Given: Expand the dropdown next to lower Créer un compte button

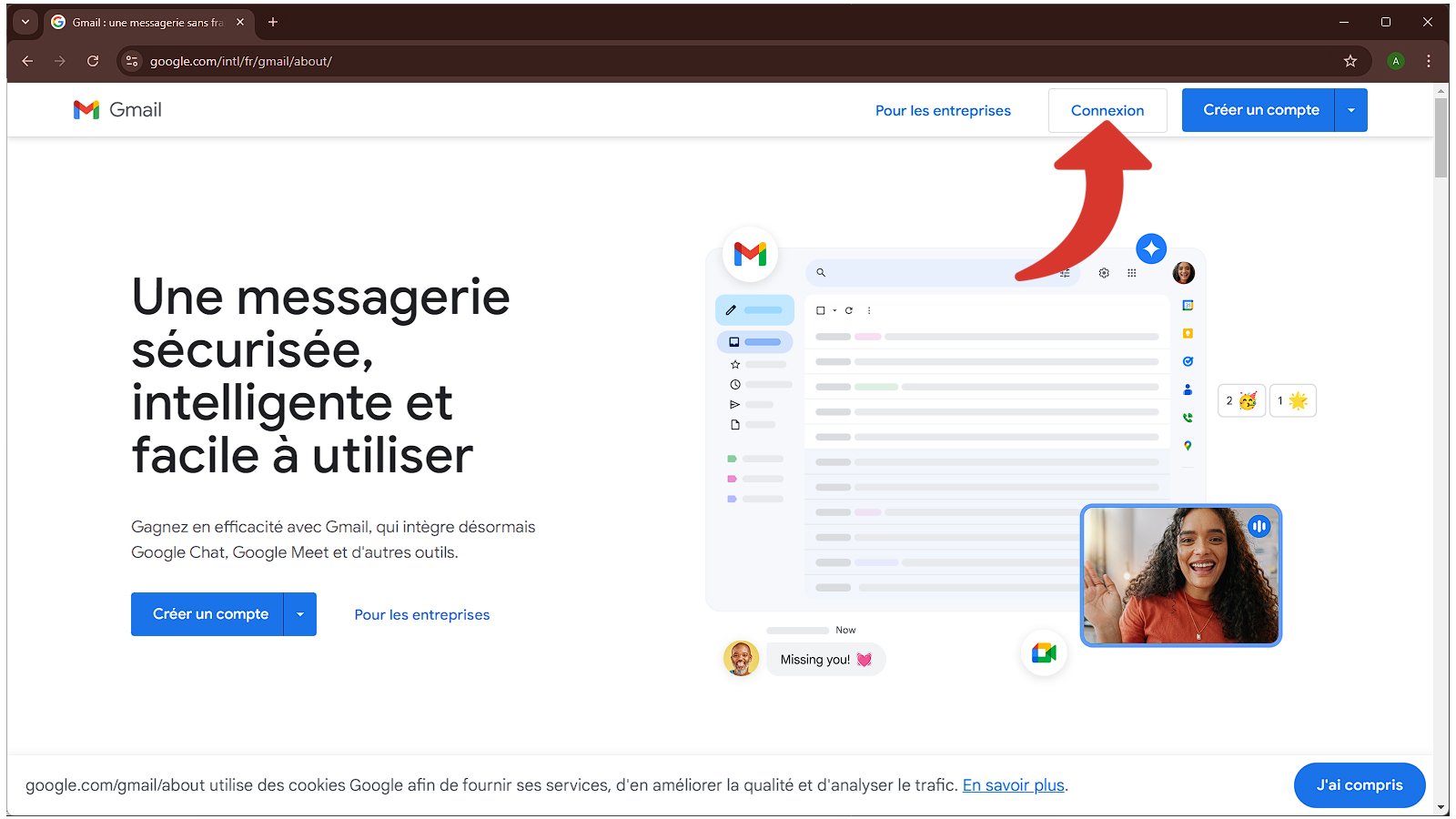Looking at the screenshot, I should click(300, 614).
